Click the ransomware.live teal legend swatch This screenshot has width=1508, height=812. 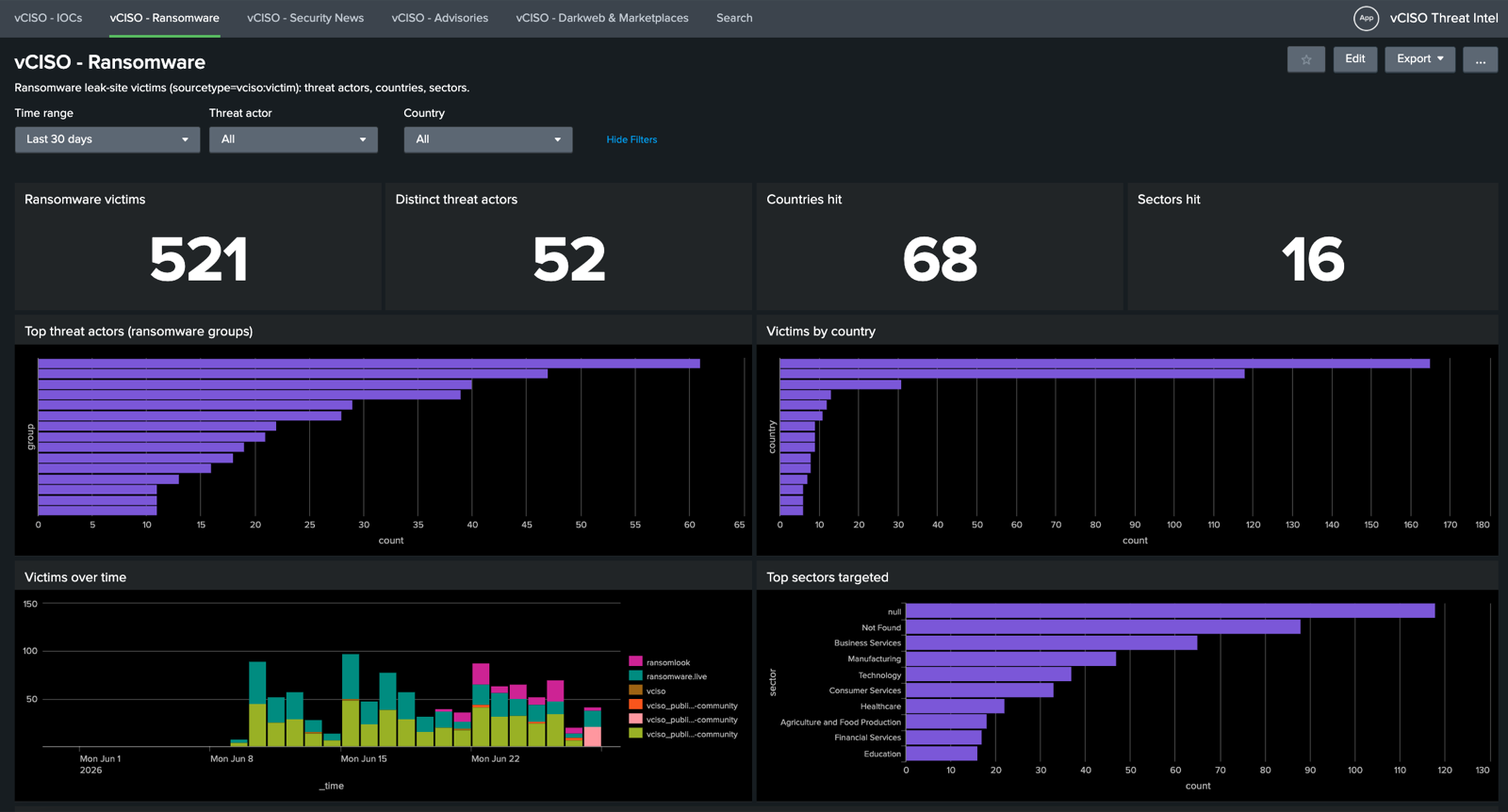coord(635,676)
